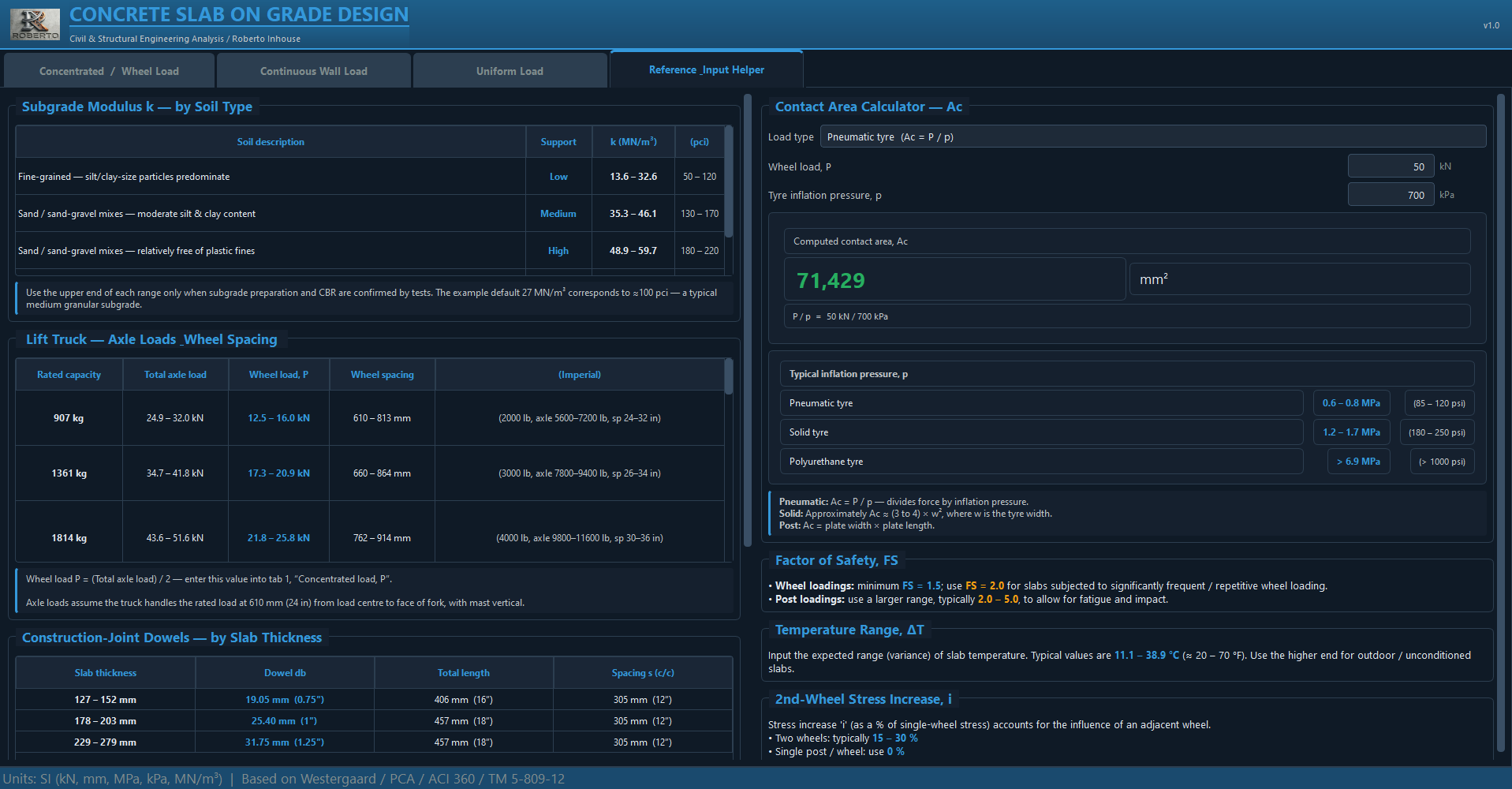Open the Continuous Wall Load tab
The image size is (1512, 789).
click(x=314, y=71)
